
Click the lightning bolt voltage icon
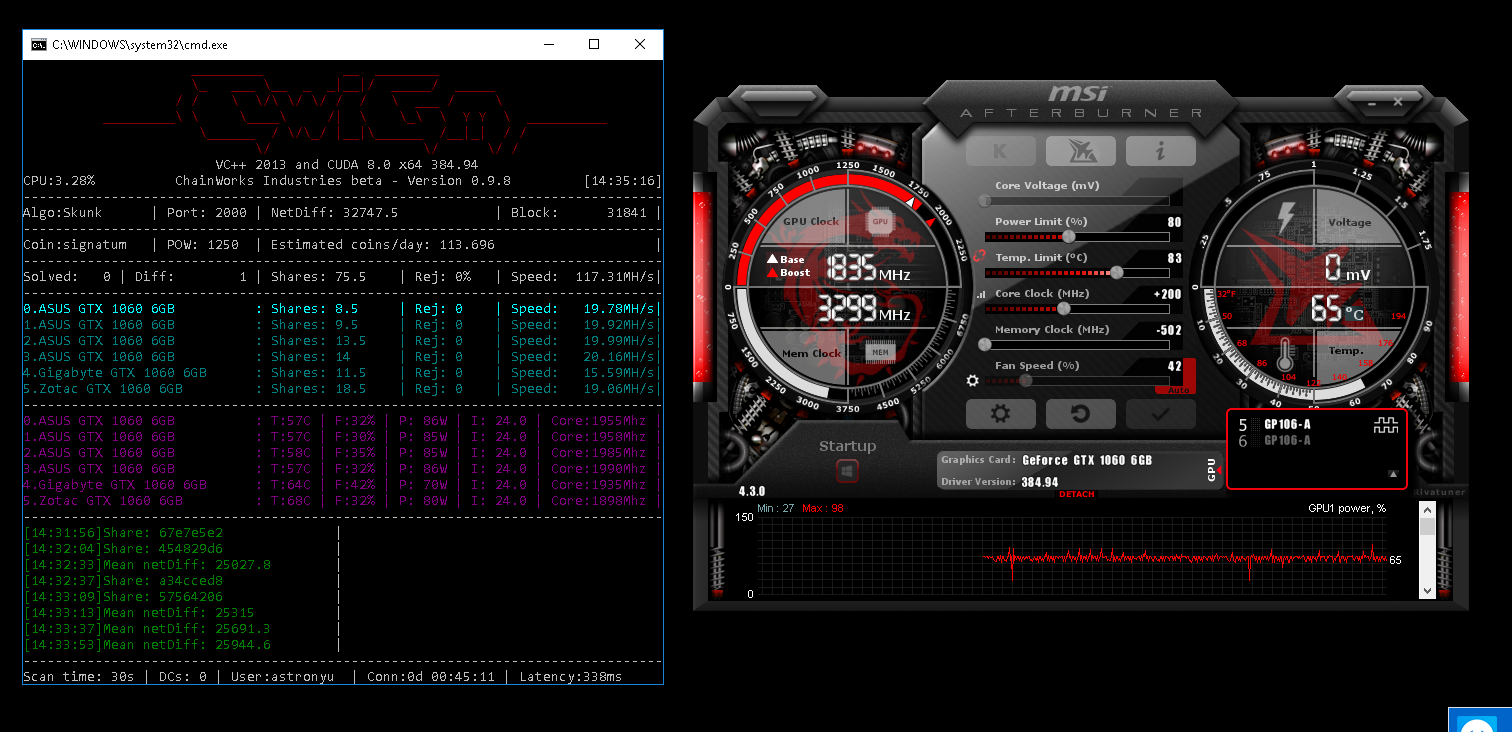pos(1286,219)
